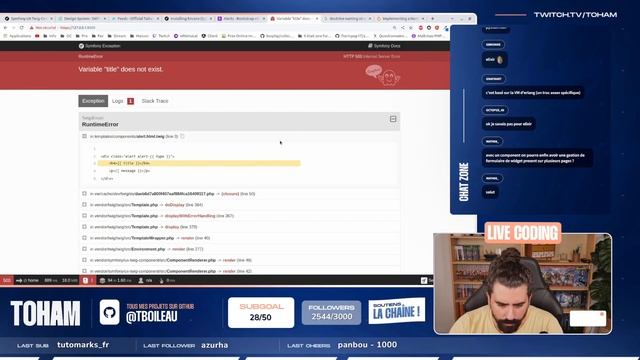This screenshot has width=640, height=360.
Task: Switch to the Stack Trace tab
Action: [x=155, y=101]
